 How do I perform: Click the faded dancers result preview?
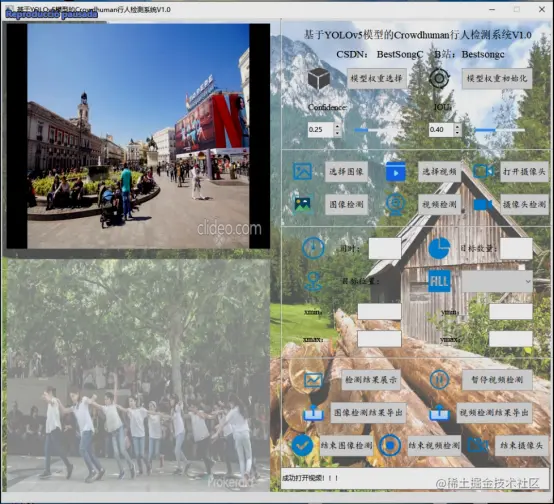(138, 375)
